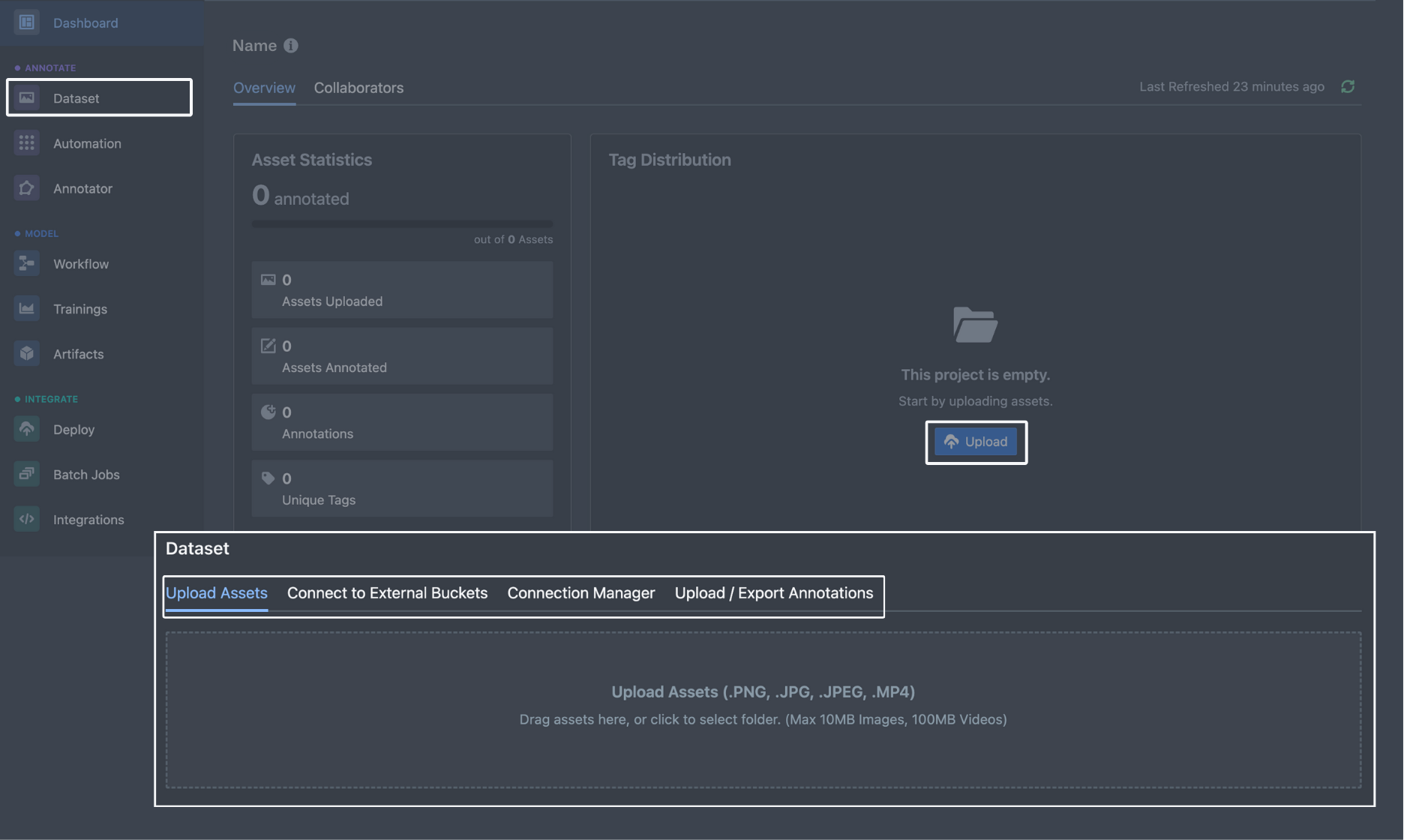Click the blue Upload button

click(x=975, y=442)
